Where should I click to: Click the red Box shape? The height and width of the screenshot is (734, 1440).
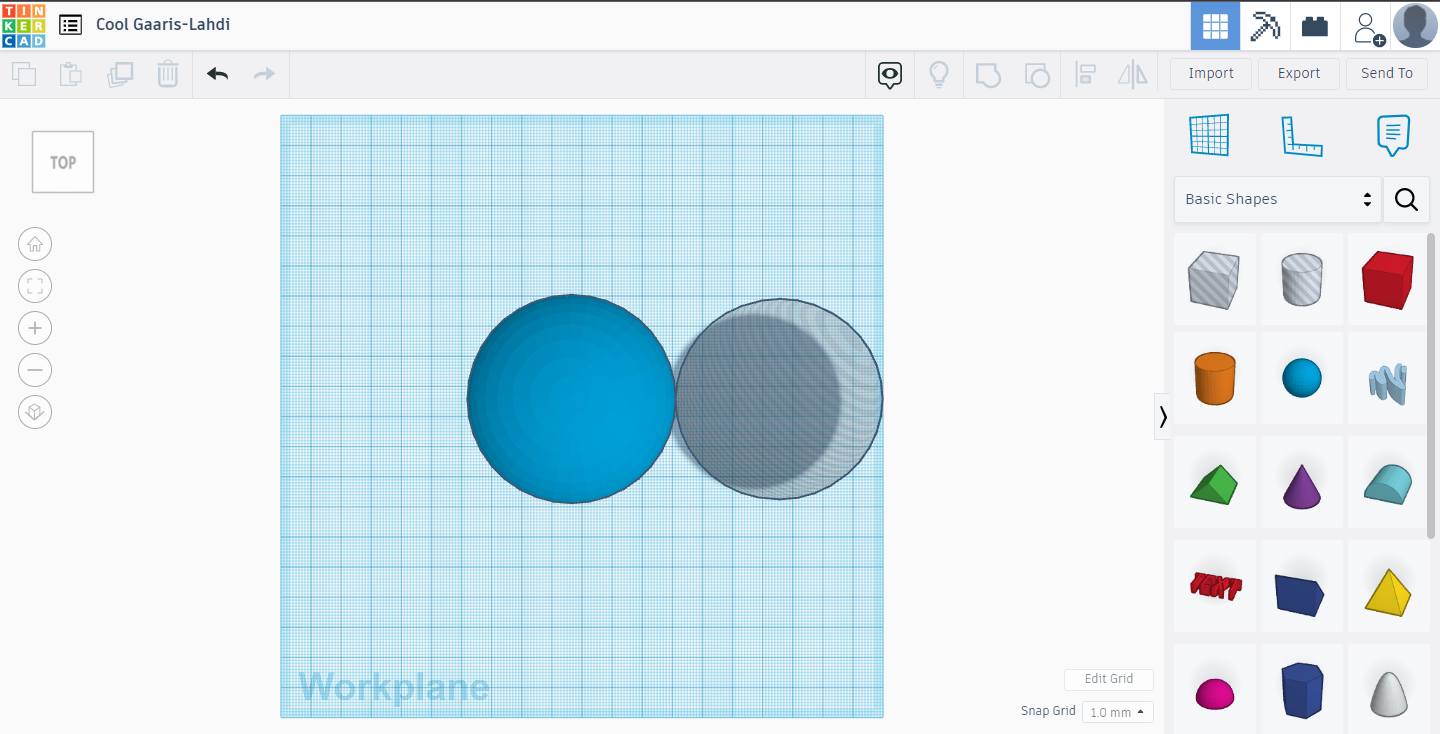[x=1387, y=278]
